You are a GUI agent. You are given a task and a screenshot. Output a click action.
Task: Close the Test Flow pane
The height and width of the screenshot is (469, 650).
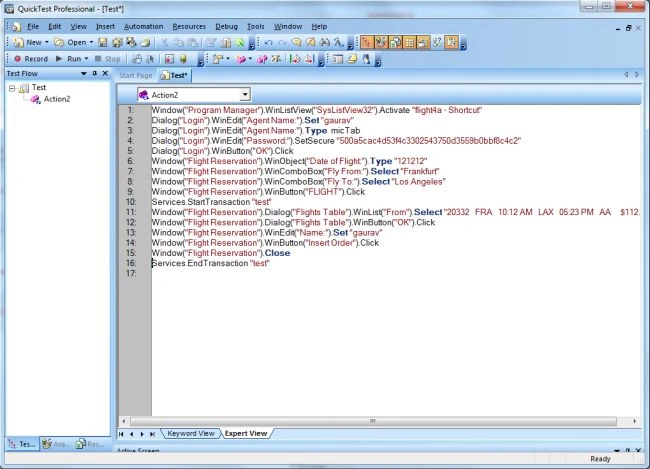pos(105,73)
